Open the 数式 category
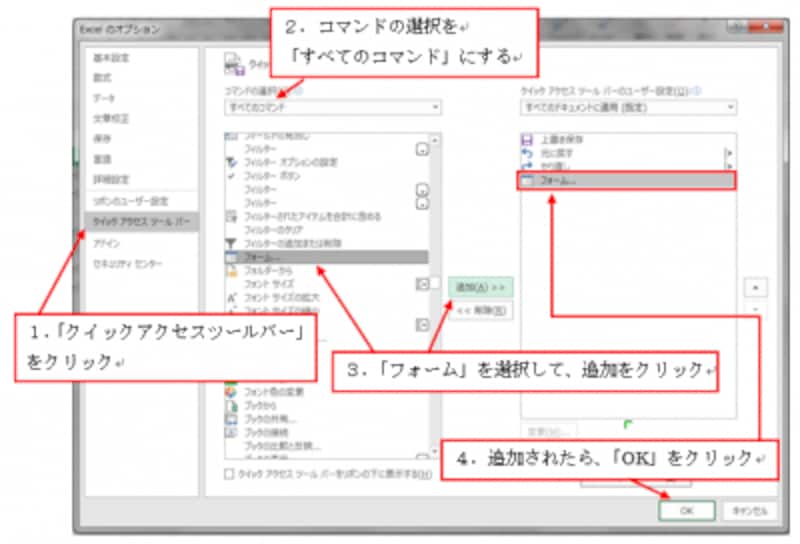Screen dimensions: 800x544 pos(102,78)
